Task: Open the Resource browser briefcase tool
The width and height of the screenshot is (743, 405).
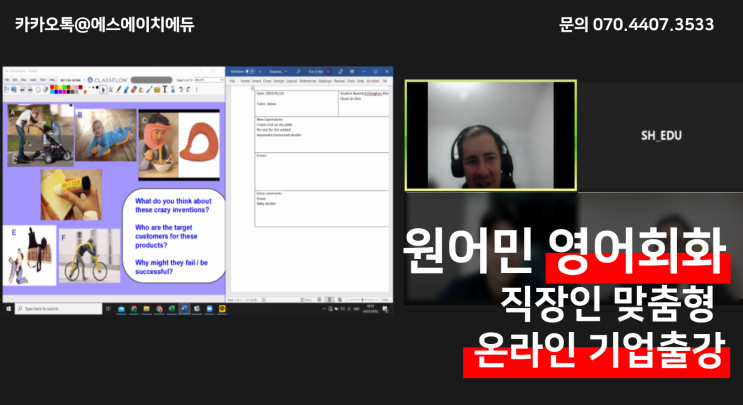Action: (157, 89)
